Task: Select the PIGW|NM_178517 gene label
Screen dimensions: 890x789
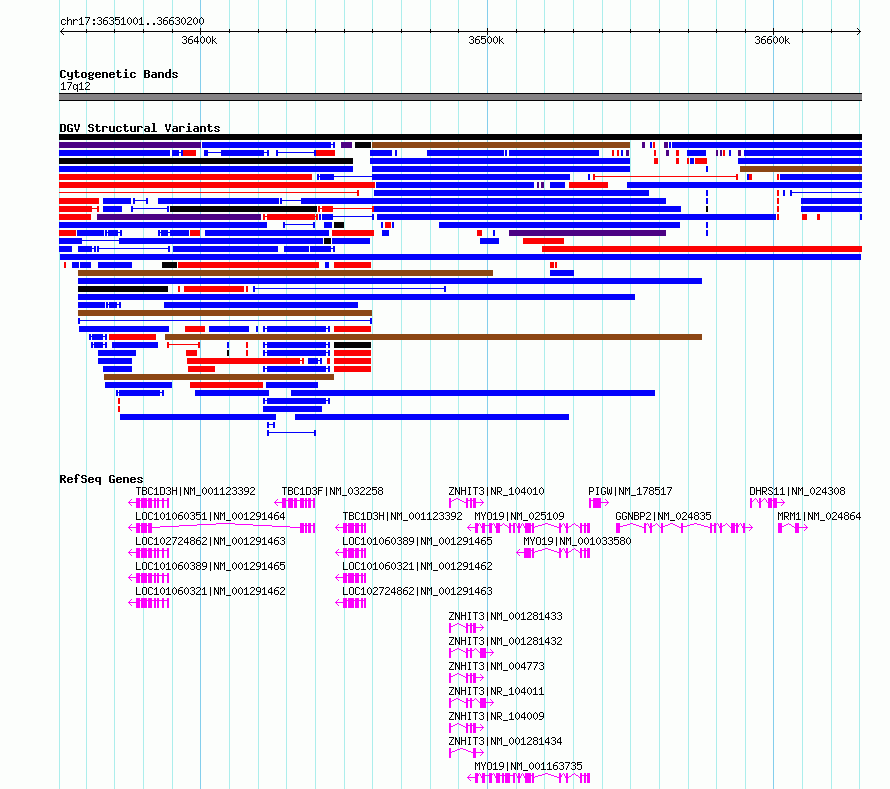Action: [x=630, y=491]
